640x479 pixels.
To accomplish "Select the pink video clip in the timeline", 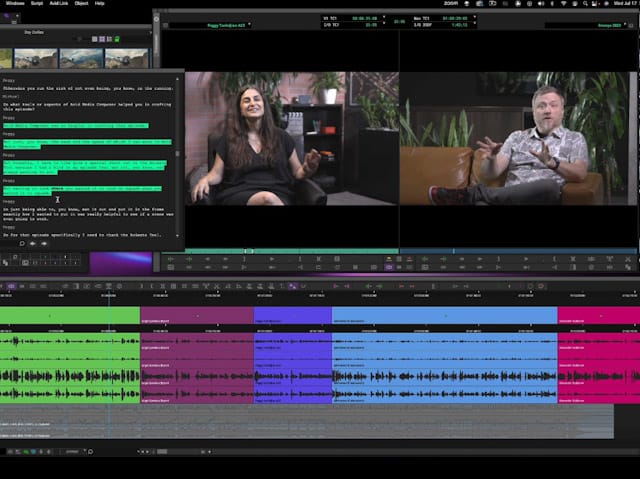I will 599,315.
